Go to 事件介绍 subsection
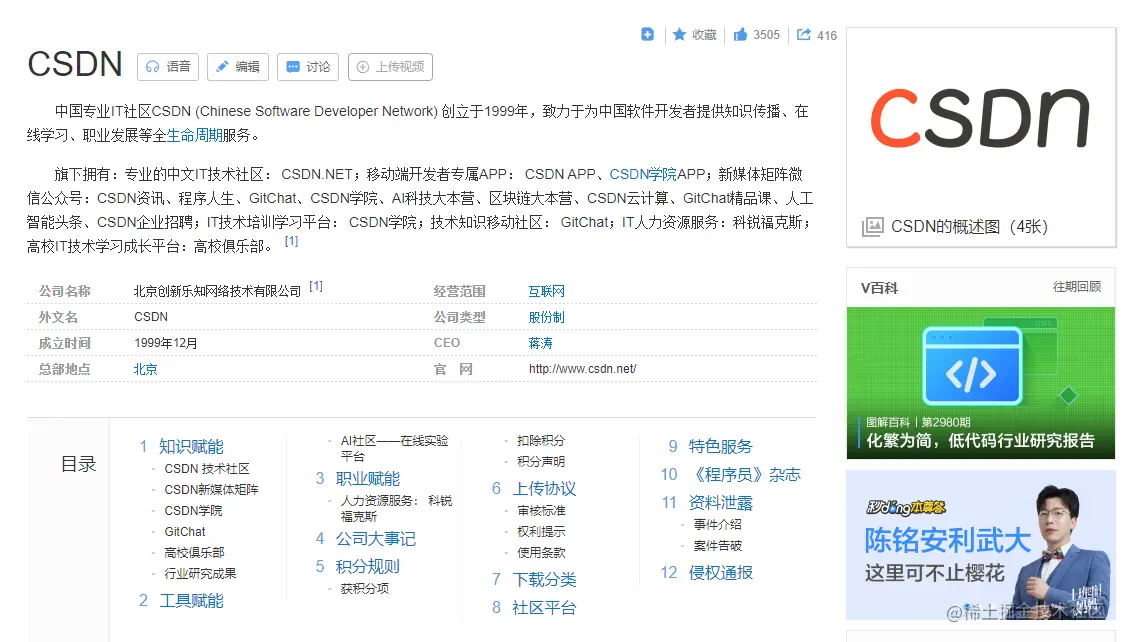 [717, 524]
